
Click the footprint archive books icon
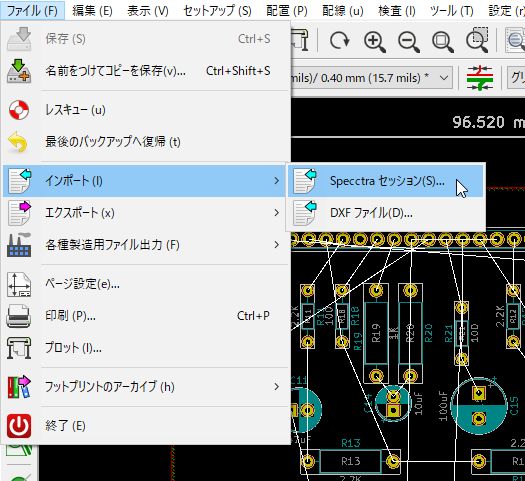coord(19,387)
